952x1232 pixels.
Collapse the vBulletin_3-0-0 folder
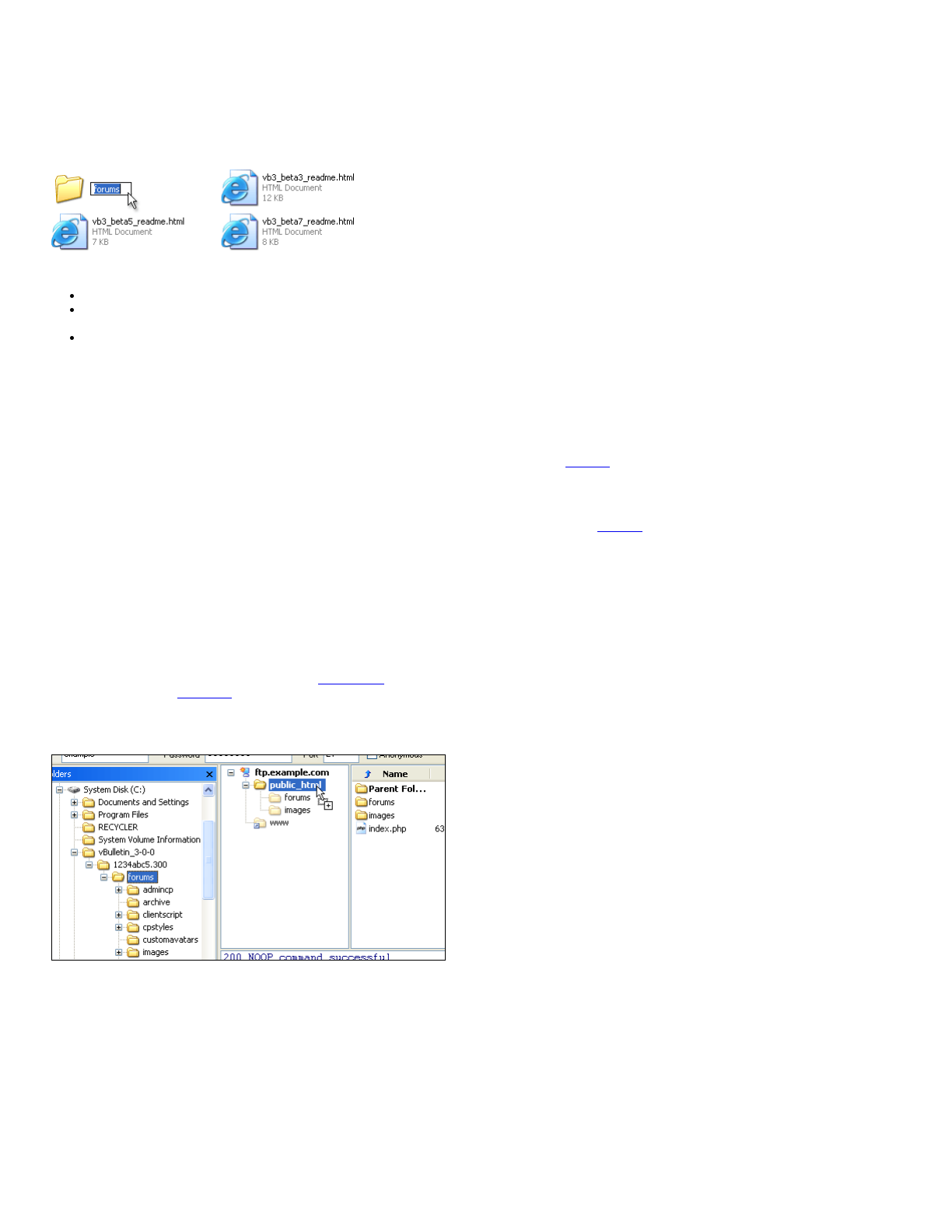[75, 852]
